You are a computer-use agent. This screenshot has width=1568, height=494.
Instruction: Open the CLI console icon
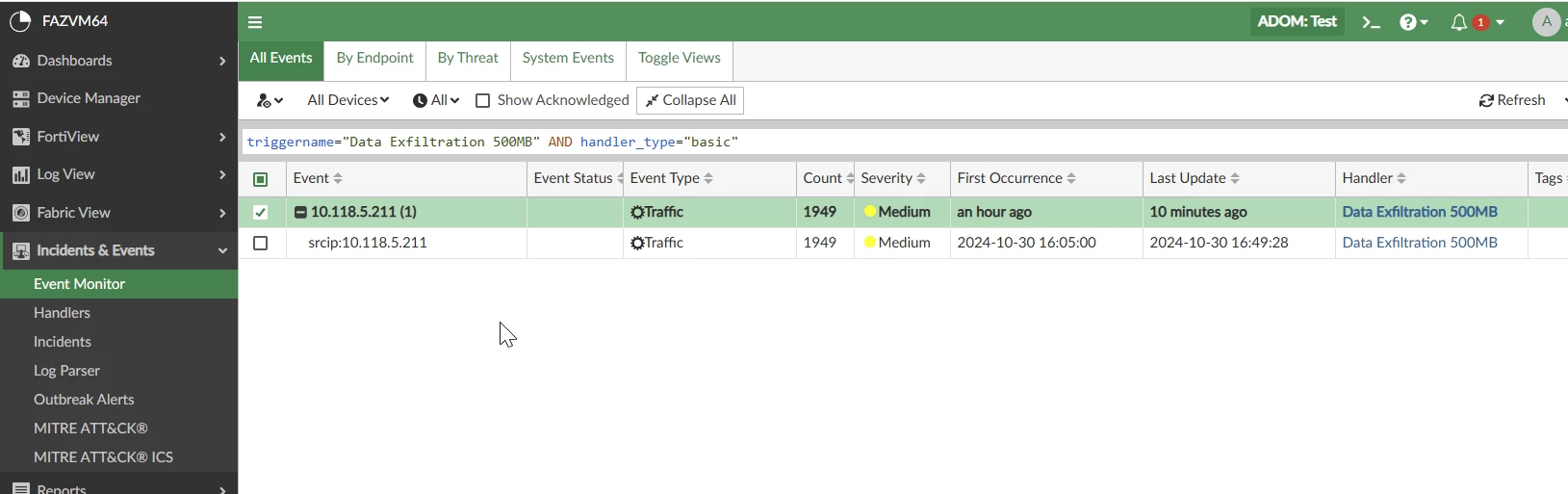pyautogui.click(x=1371, y=22)
